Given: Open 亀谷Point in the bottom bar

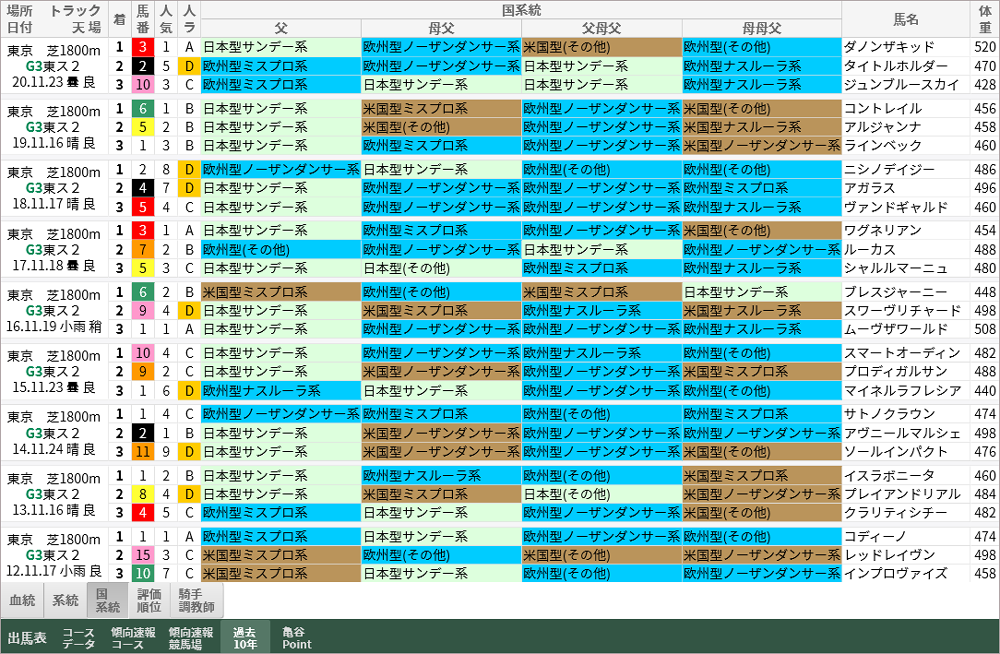Looking at the screenshot, I should coord(297,637).
